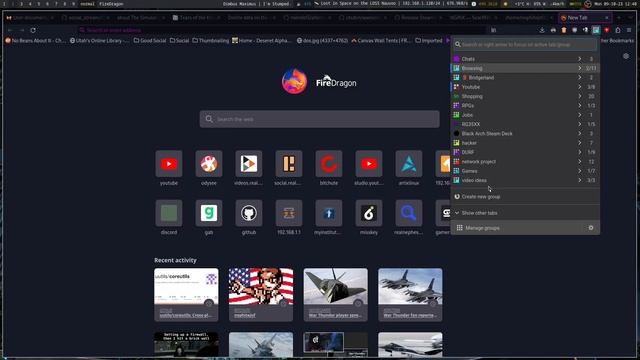Screen dimensions: 640x360
Task: Open the New Tab tab
Action: click(x=585, y=18)
